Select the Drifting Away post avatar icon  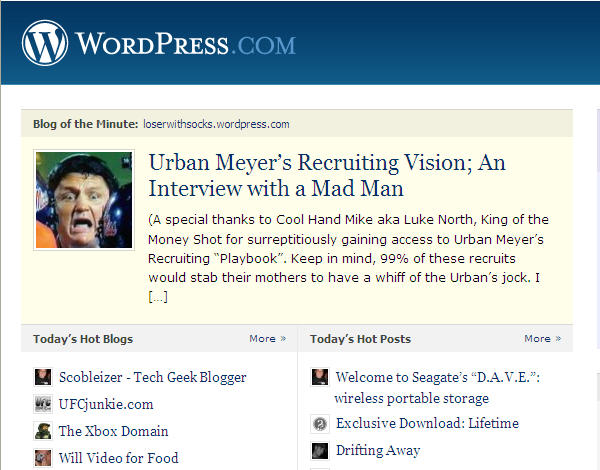[320, 450]
